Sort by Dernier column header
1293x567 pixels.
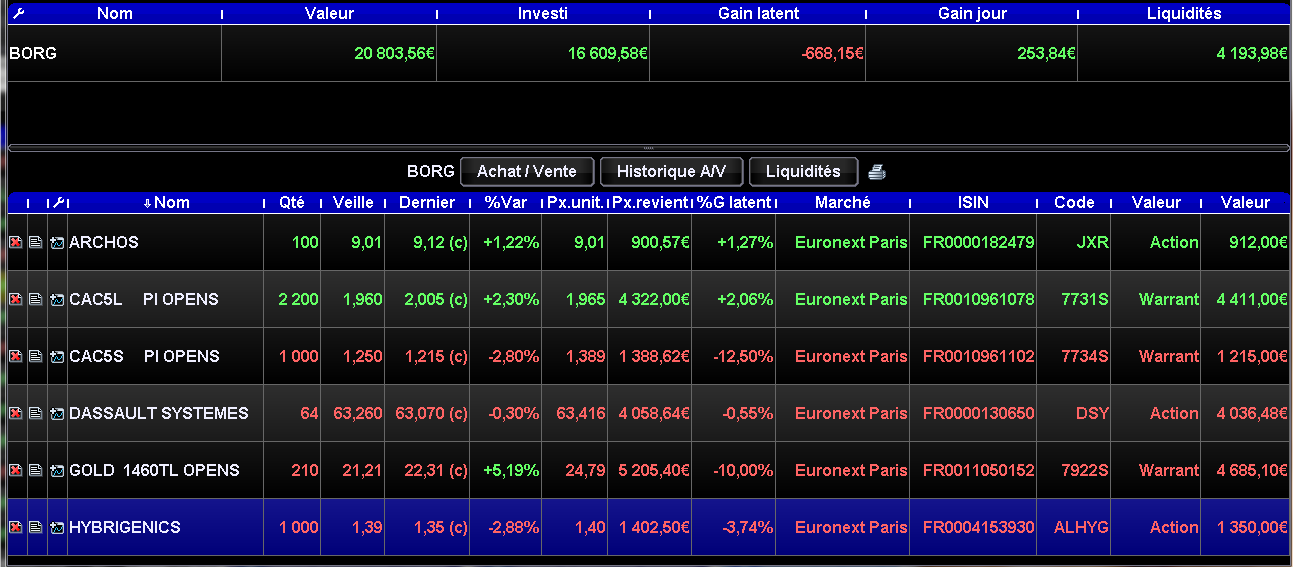click(x=427, y=203)
